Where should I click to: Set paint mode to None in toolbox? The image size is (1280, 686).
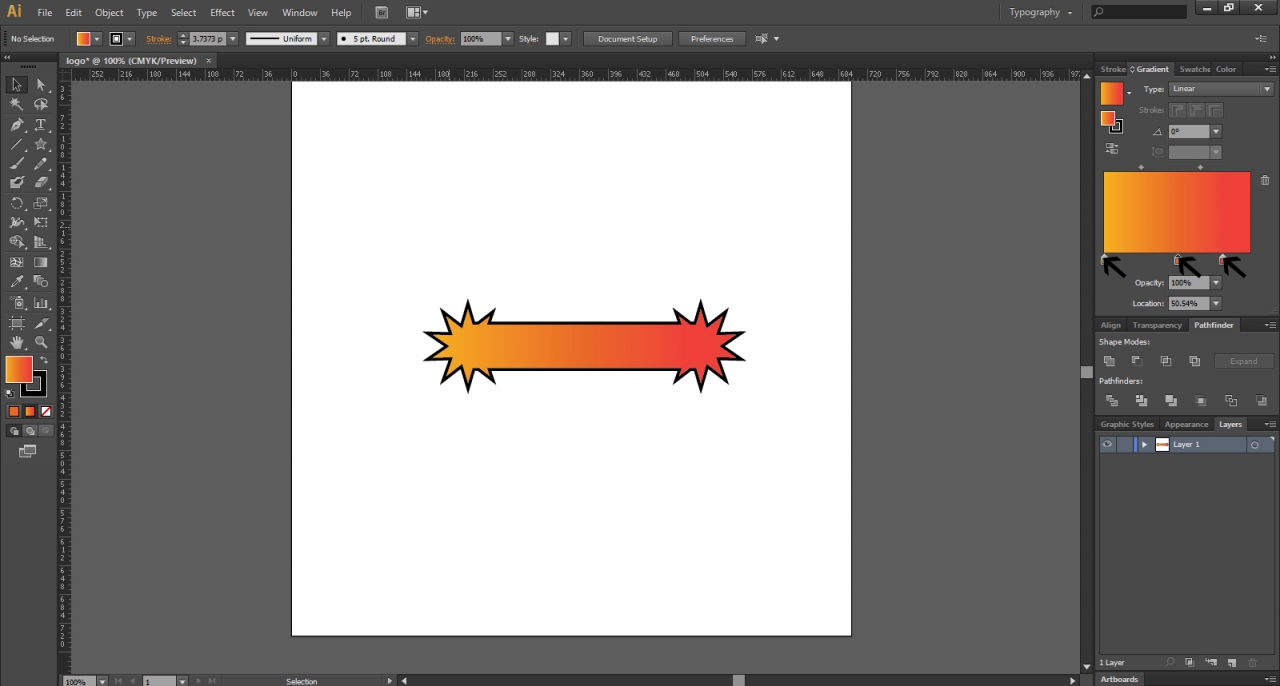[x=46, y=411]
